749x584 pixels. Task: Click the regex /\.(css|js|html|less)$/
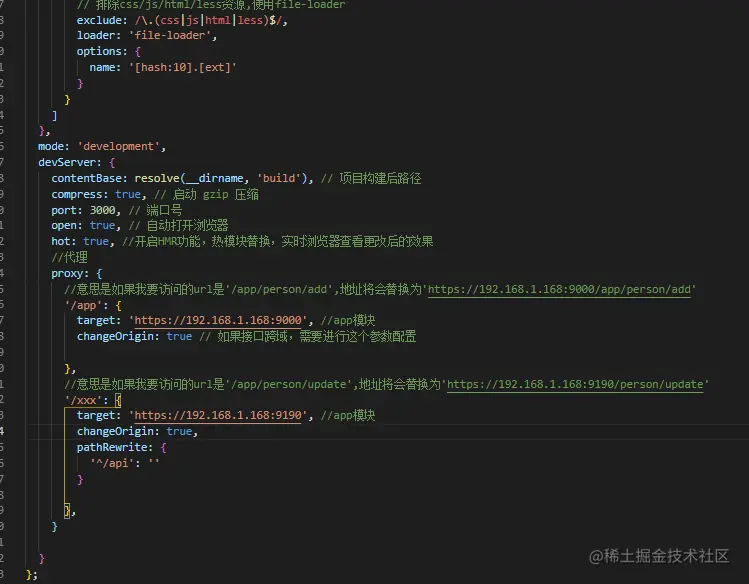click(x=208, y=20)
